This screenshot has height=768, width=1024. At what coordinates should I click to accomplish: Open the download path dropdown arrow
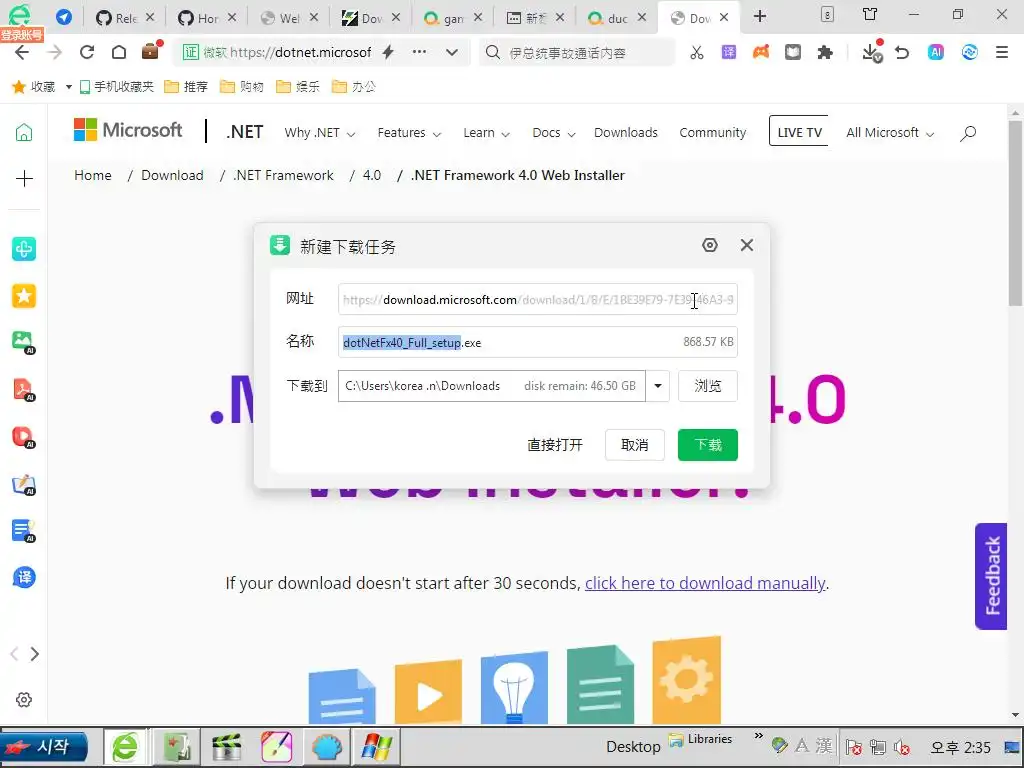click(x=658, y=386)
